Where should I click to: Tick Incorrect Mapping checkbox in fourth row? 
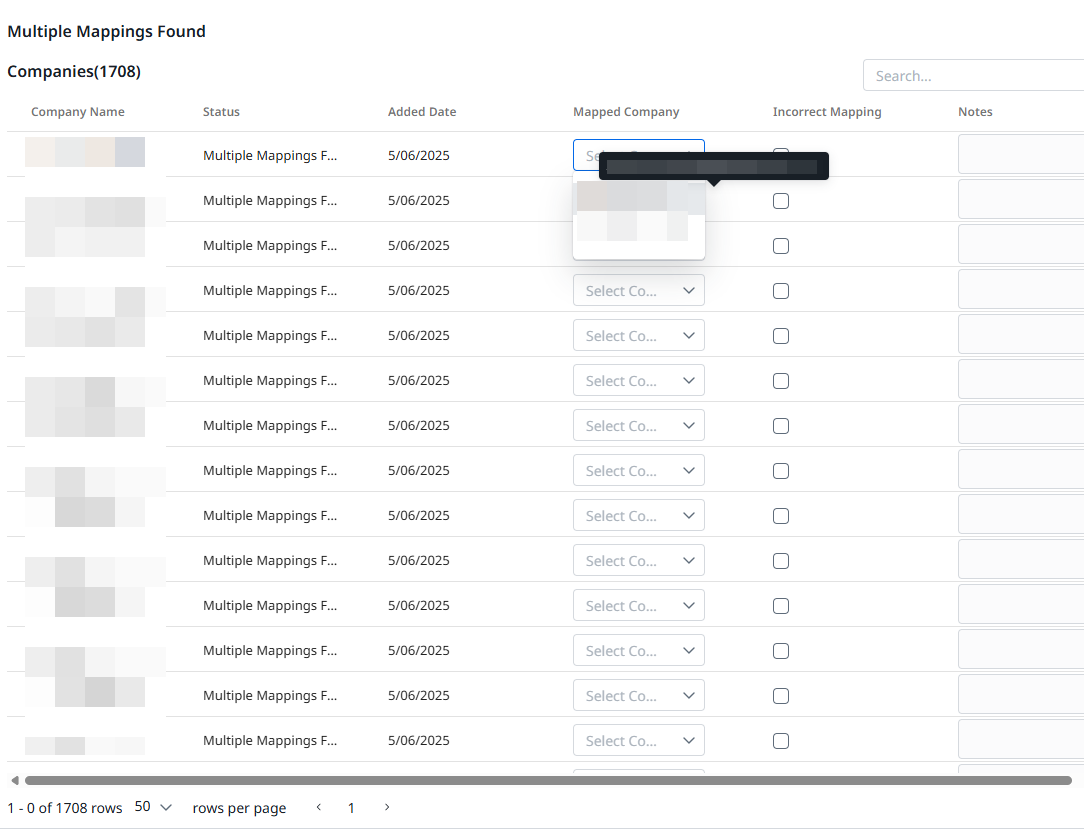point(781,291)
